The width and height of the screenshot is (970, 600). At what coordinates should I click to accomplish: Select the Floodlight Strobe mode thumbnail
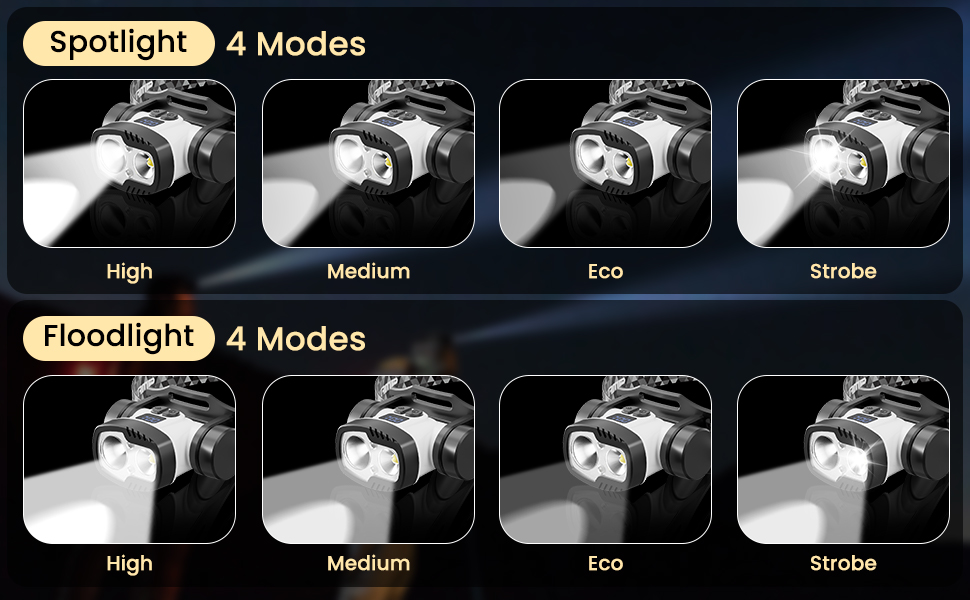point(843,459)
